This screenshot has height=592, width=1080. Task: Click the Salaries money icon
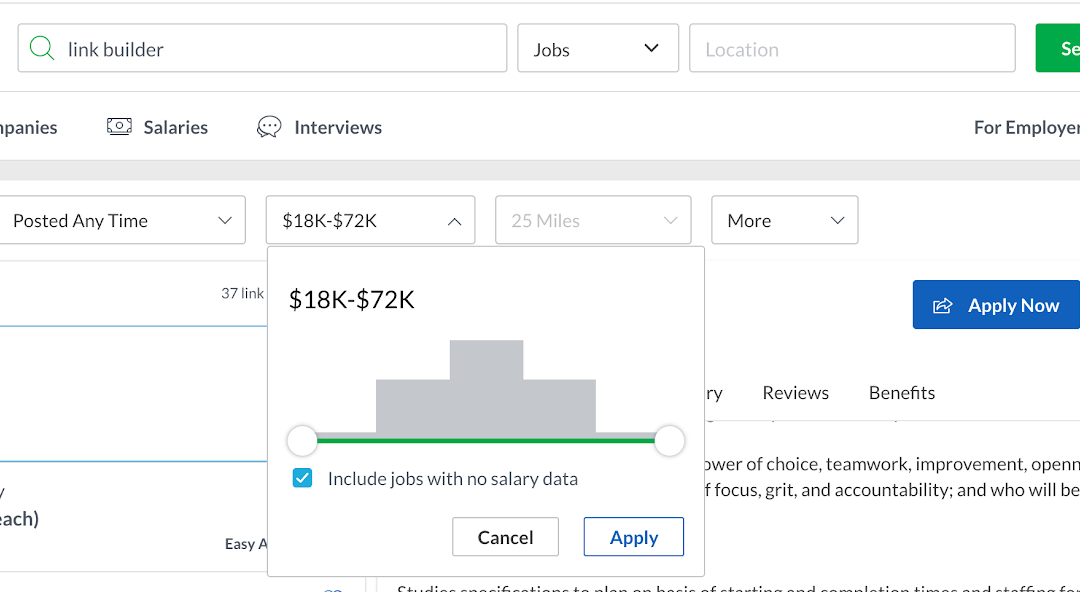point(119,127)
